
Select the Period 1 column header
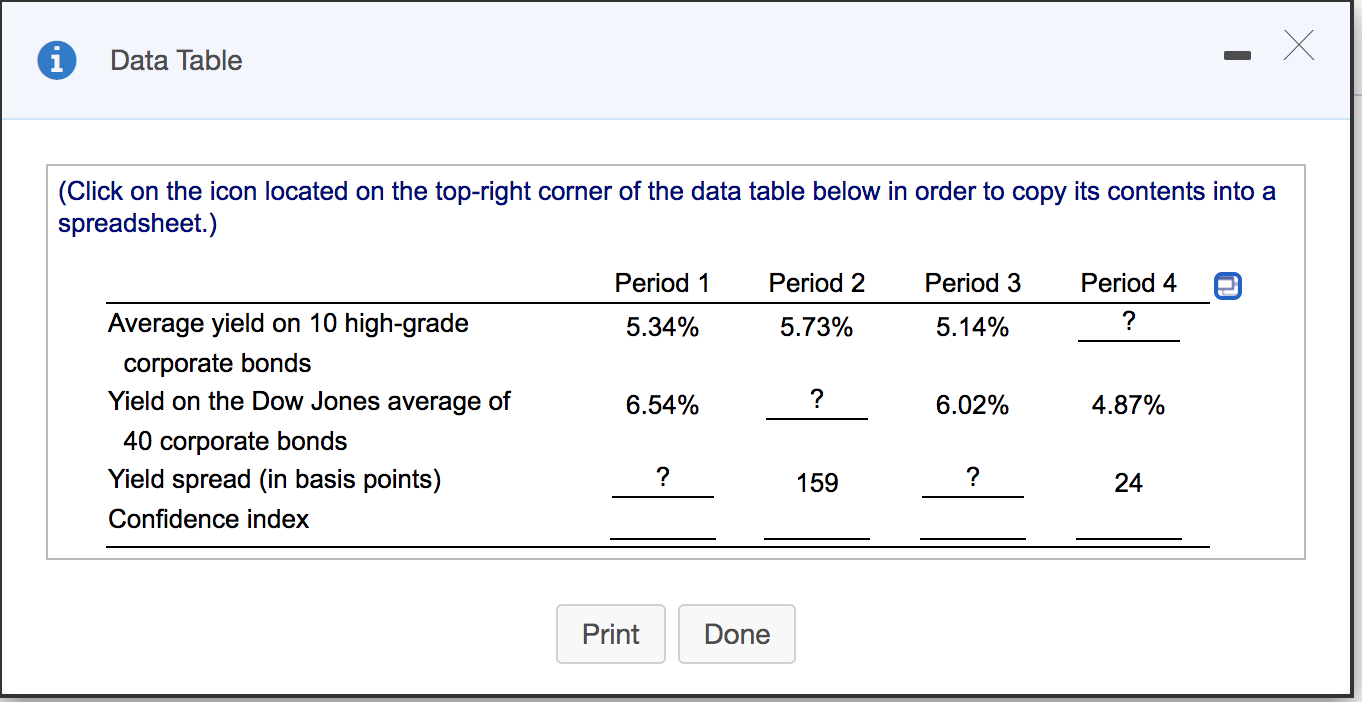click(x=662, y=283)
